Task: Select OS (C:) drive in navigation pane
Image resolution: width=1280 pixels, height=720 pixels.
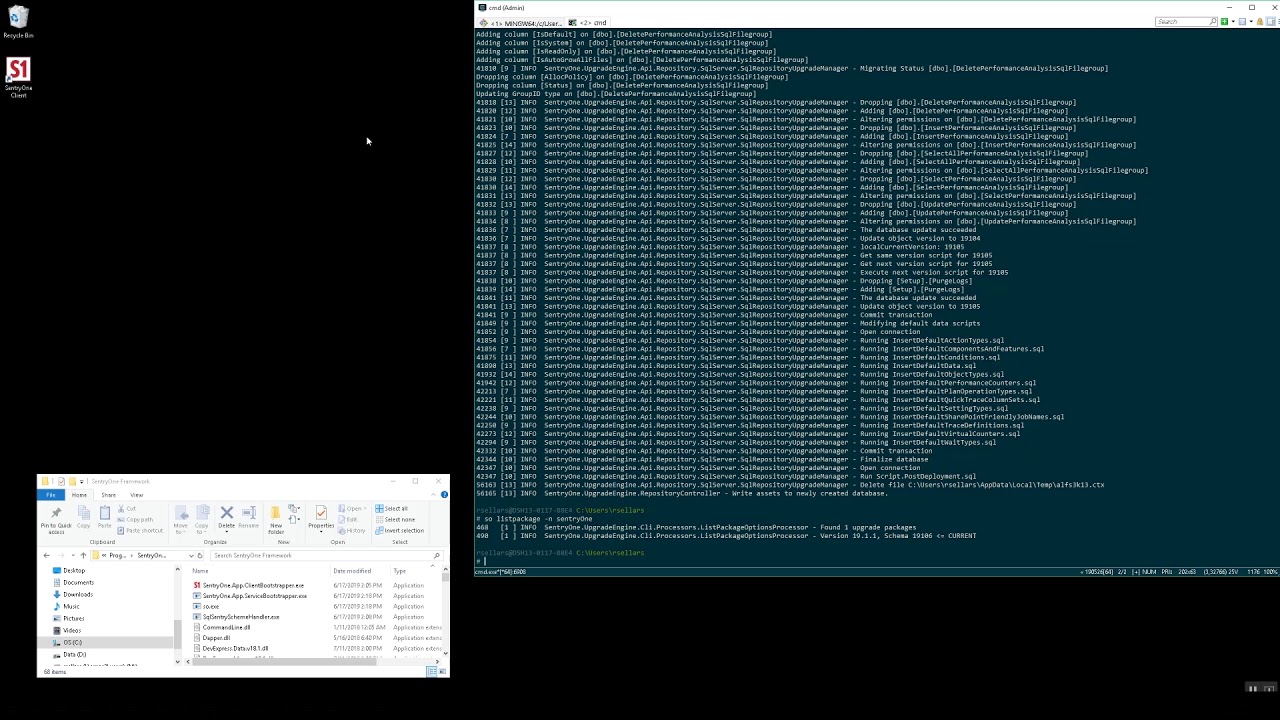Action: click(72, 642)
